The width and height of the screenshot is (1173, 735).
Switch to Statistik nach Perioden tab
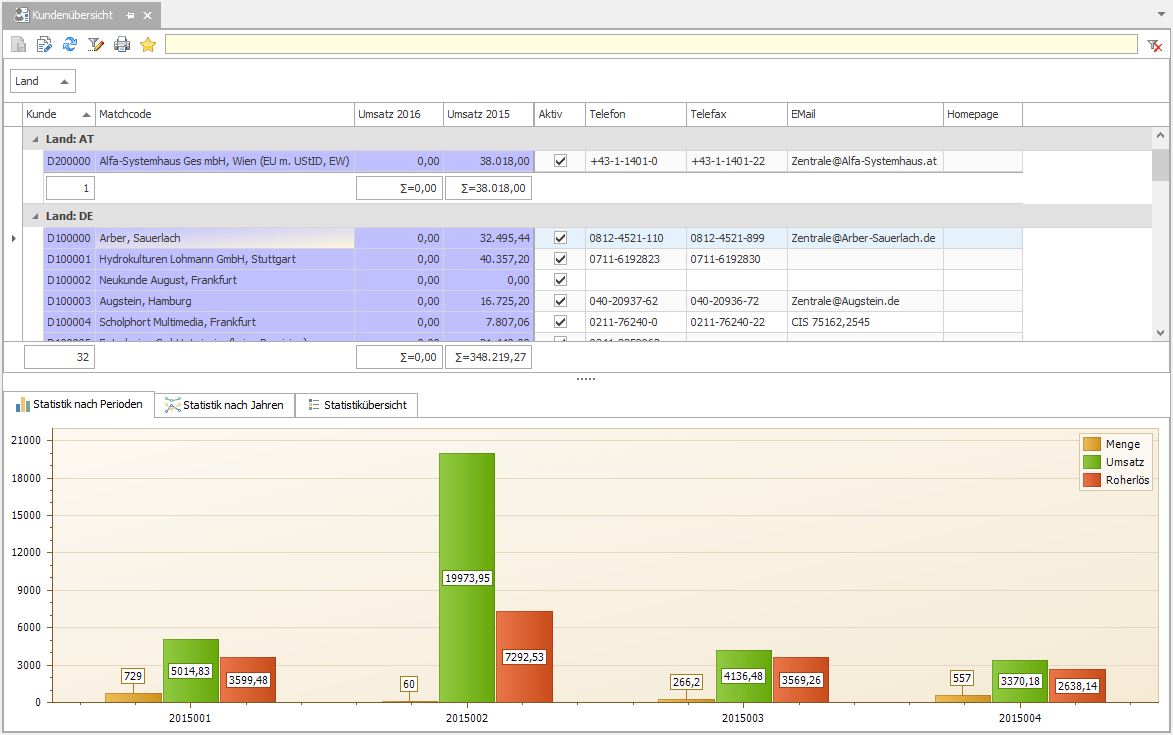click(79, 405)
